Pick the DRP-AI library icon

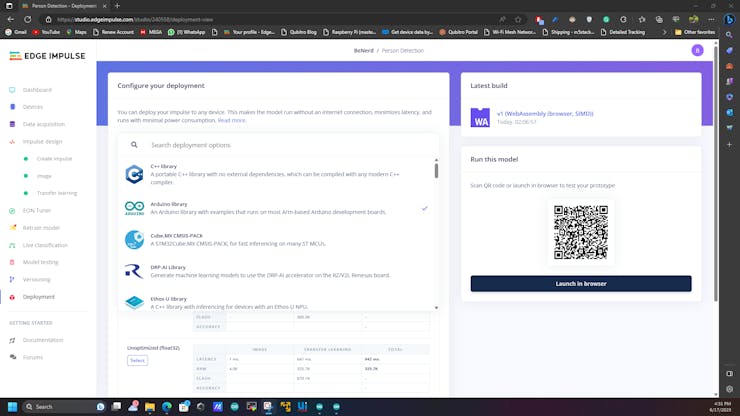coord(134,271)
